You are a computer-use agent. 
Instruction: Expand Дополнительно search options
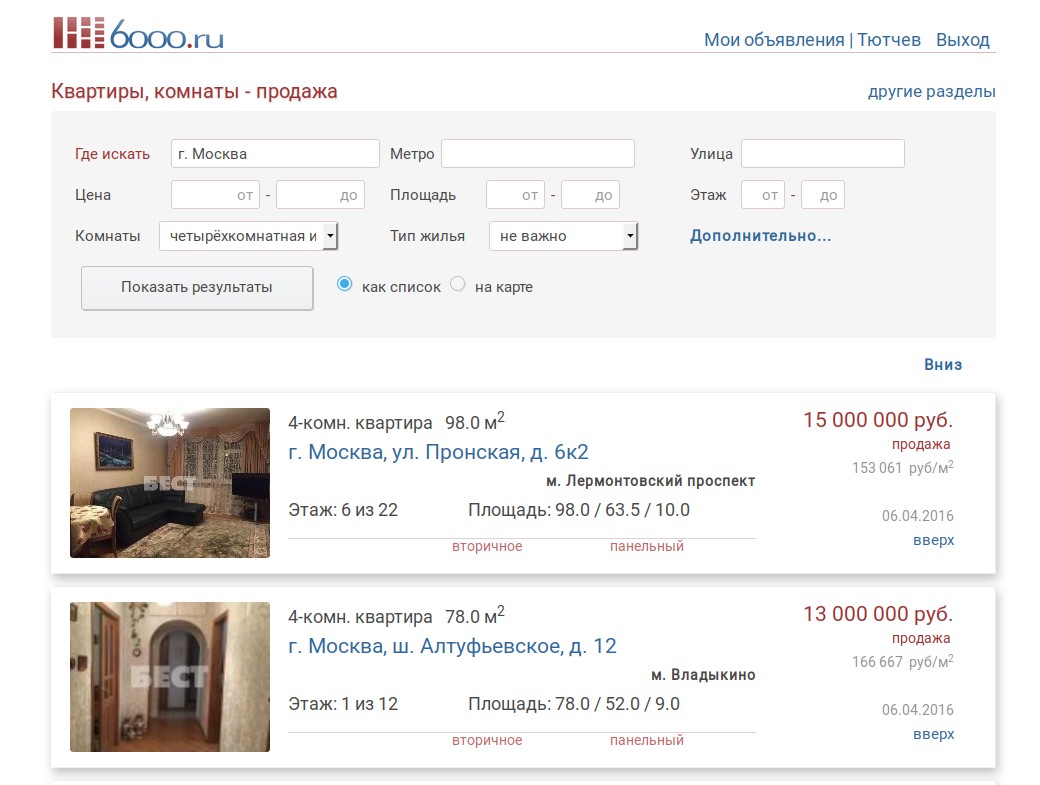point(760,236)
